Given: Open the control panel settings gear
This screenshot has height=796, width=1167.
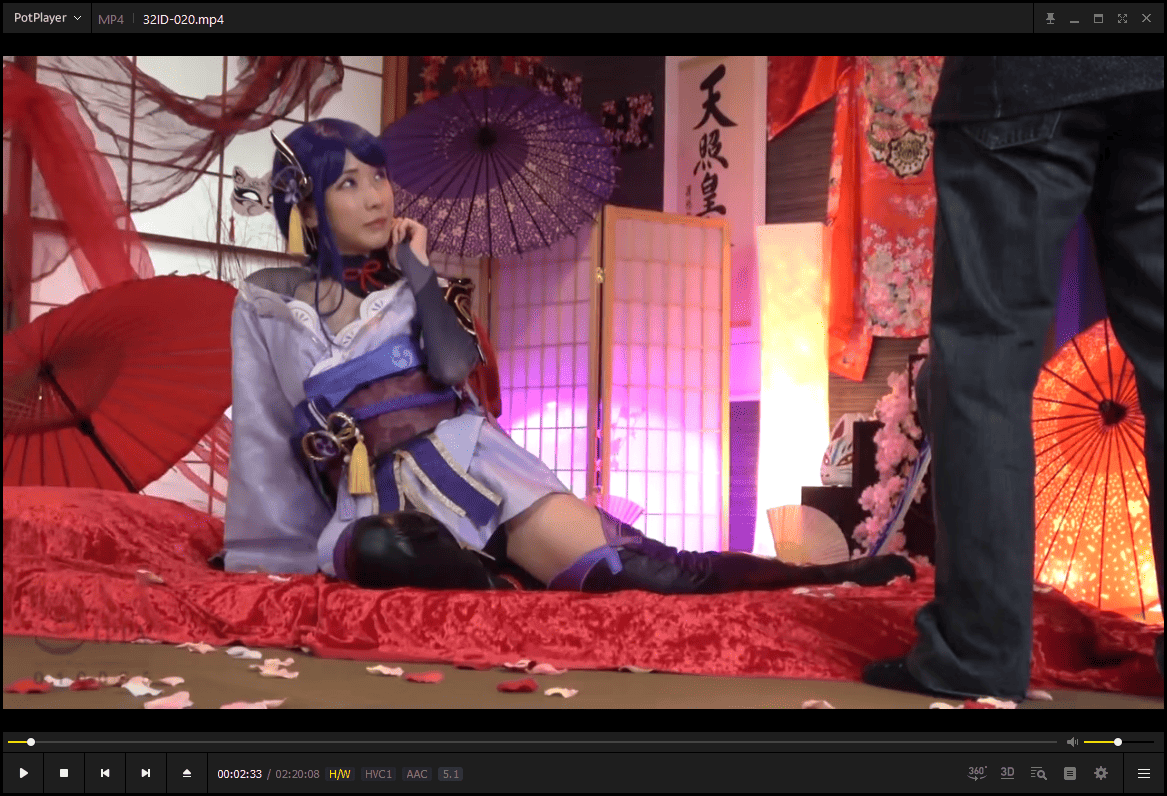Looking at the screenshot, I should (x=1101, y=774).
